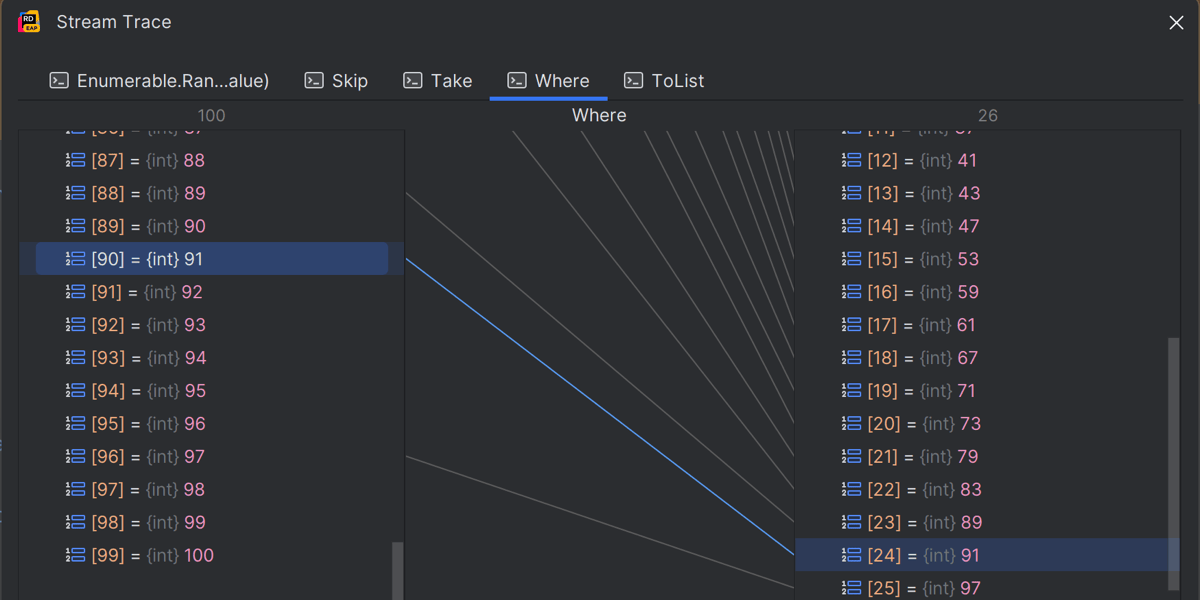The width and height of the screenshot is (1200, 600).
Task: Click the icon beside result [18] = 67
Action: (852, 358)
